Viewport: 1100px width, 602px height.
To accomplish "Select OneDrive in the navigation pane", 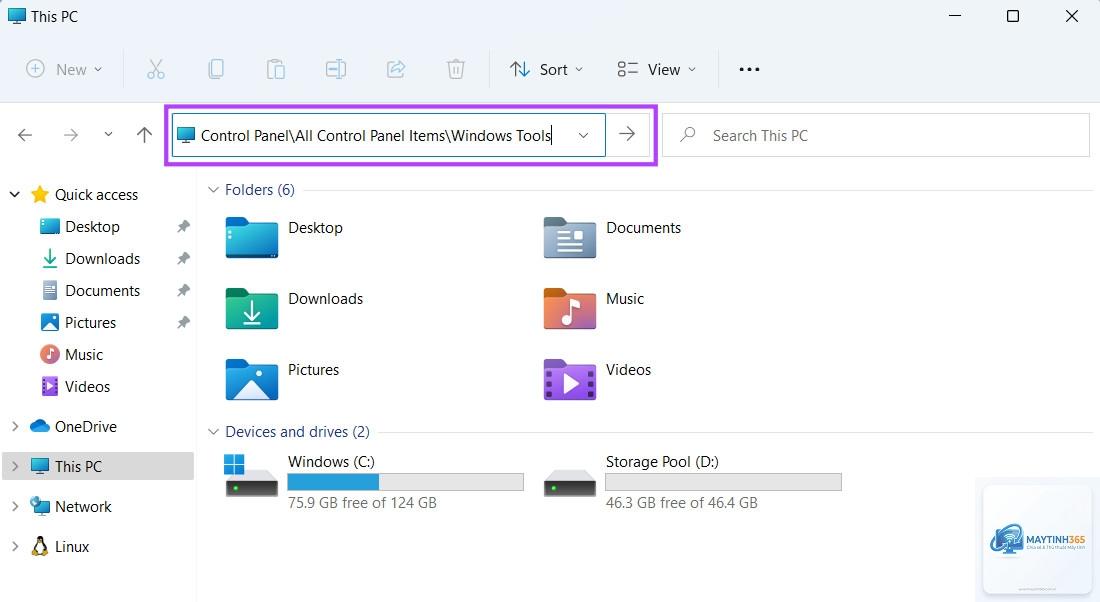I will pos(73,426).
